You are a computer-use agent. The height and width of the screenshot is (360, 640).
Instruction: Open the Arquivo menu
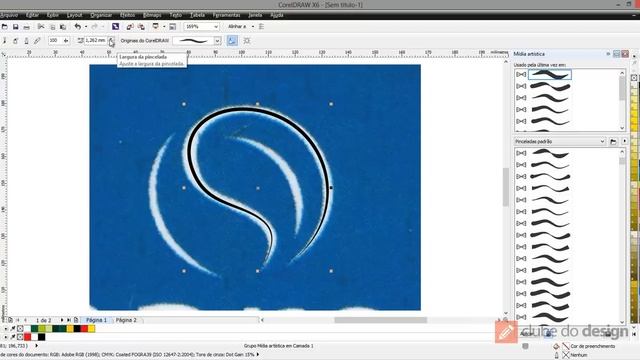(x=9, y=15)
